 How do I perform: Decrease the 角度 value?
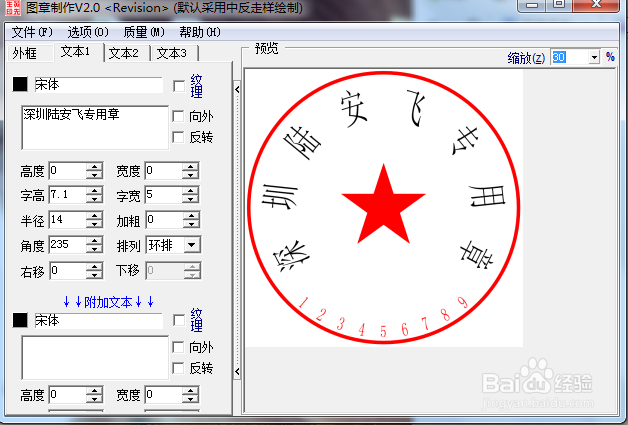click(94, 249)
